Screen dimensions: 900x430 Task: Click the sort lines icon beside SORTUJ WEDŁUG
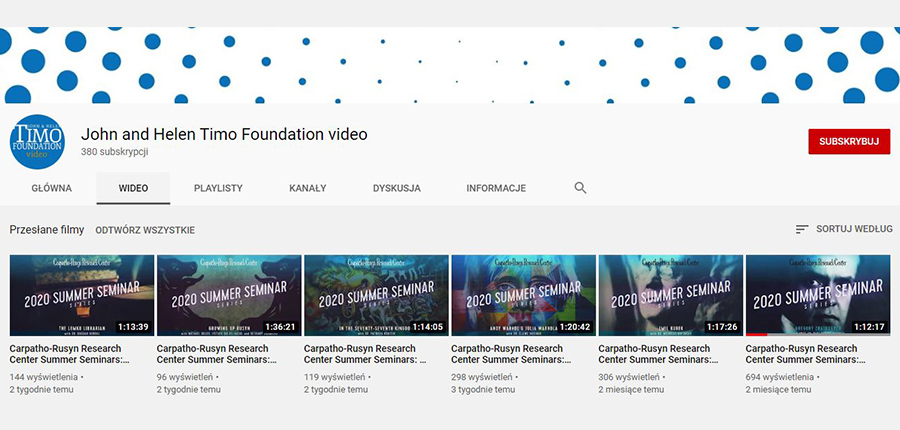[802, 229]
